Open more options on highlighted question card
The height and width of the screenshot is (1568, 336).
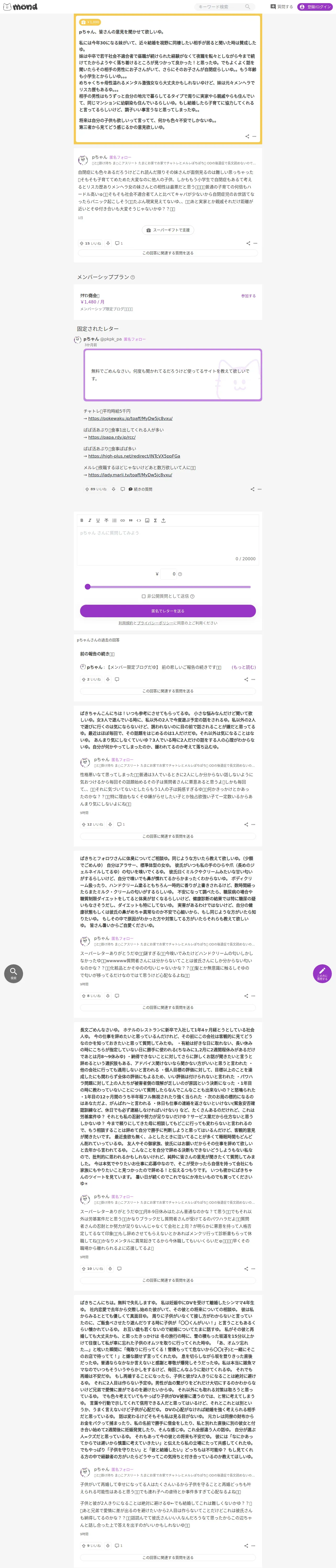coord(254,136)
